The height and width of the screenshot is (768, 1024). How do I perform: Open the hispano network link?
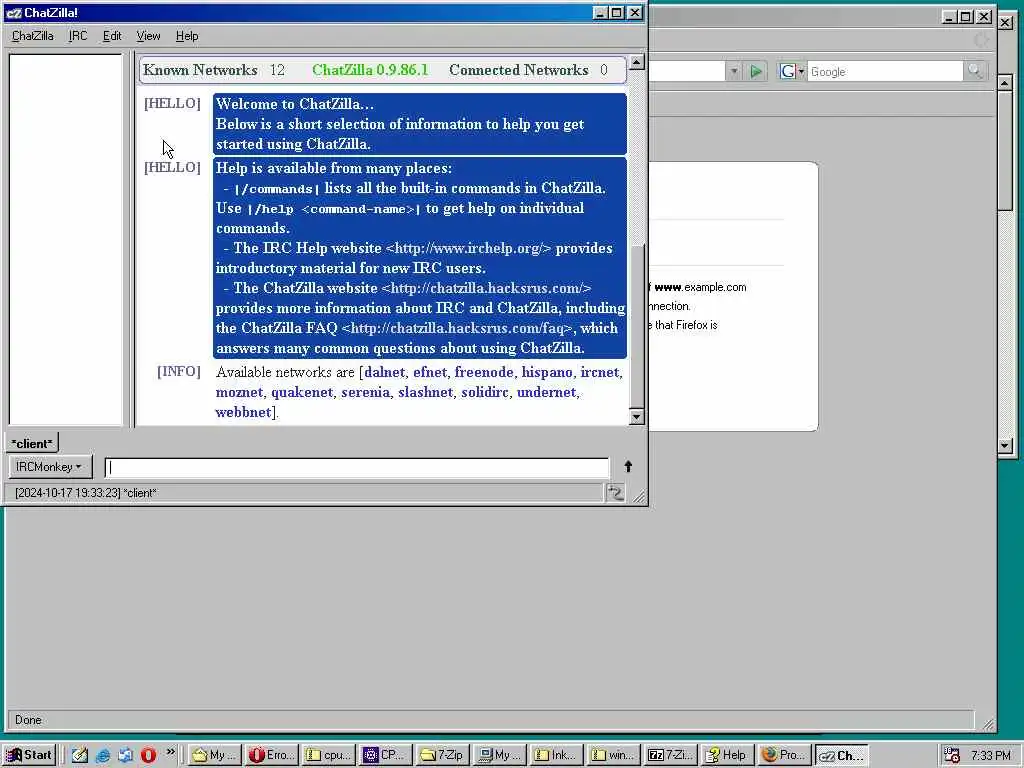coord(547,372)
